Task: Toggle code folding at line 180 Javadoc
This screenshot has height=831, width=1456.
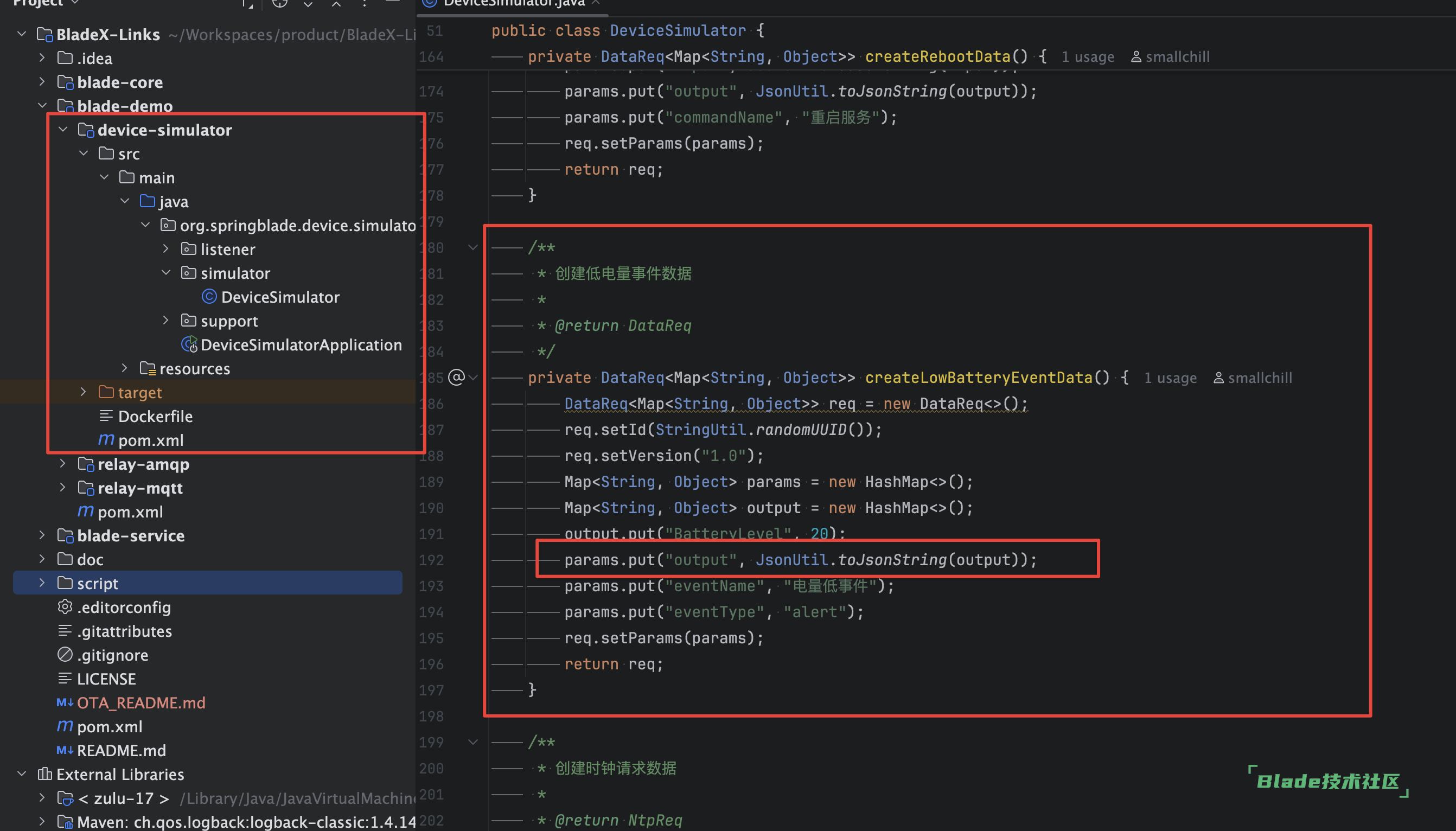Action: point(472,248)
